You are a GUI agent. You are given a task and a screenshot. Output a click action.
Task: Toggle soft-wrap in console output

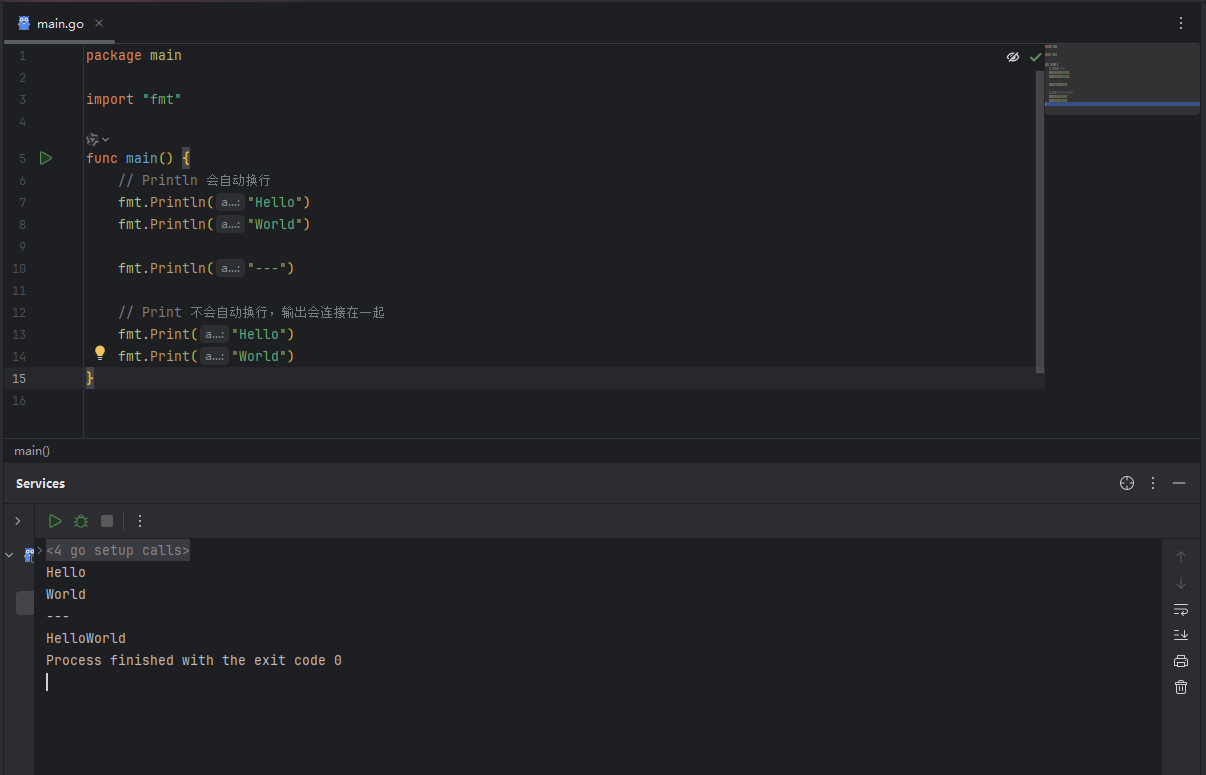click(1181, 609)
